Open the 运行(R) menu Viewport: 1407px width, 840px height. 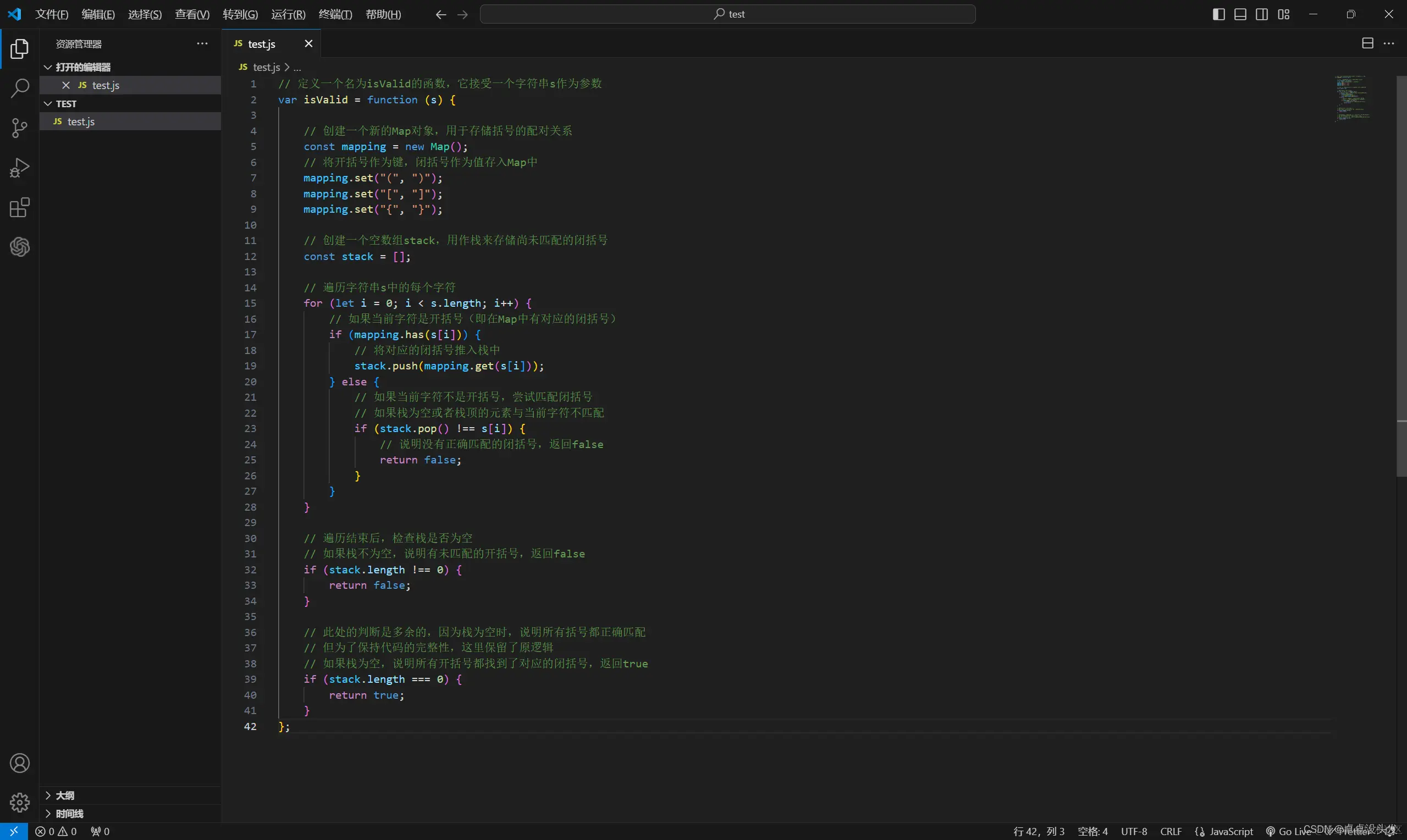tap(288, 14)
